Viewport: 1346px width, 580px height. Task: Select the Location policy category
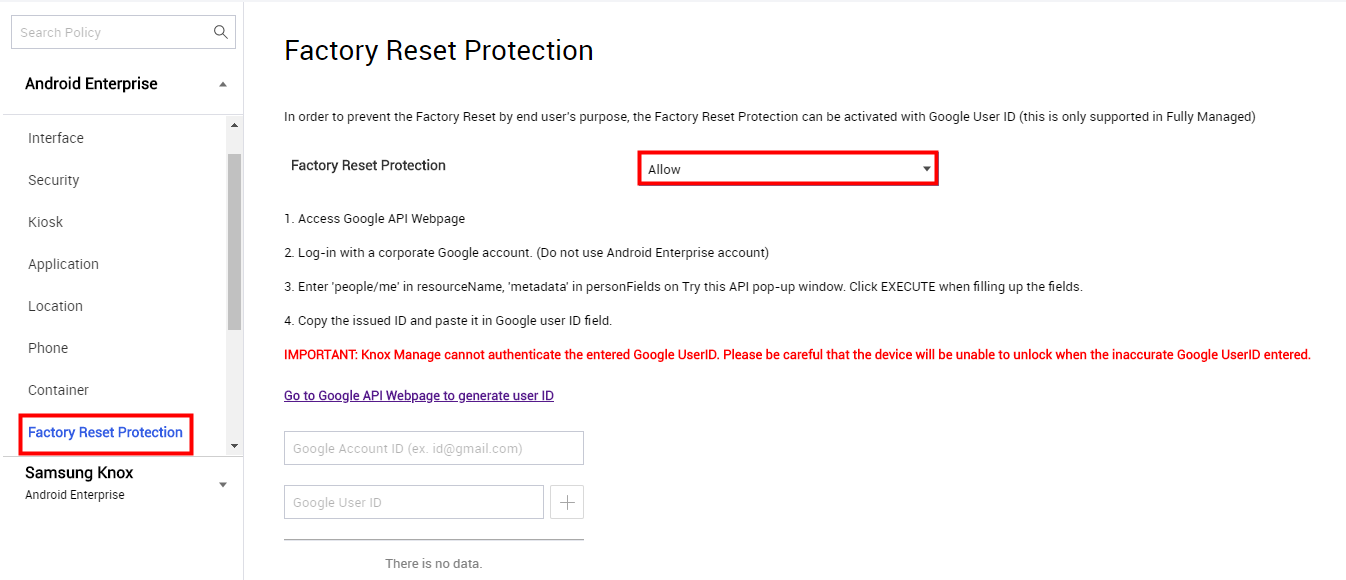pos(55,306)
